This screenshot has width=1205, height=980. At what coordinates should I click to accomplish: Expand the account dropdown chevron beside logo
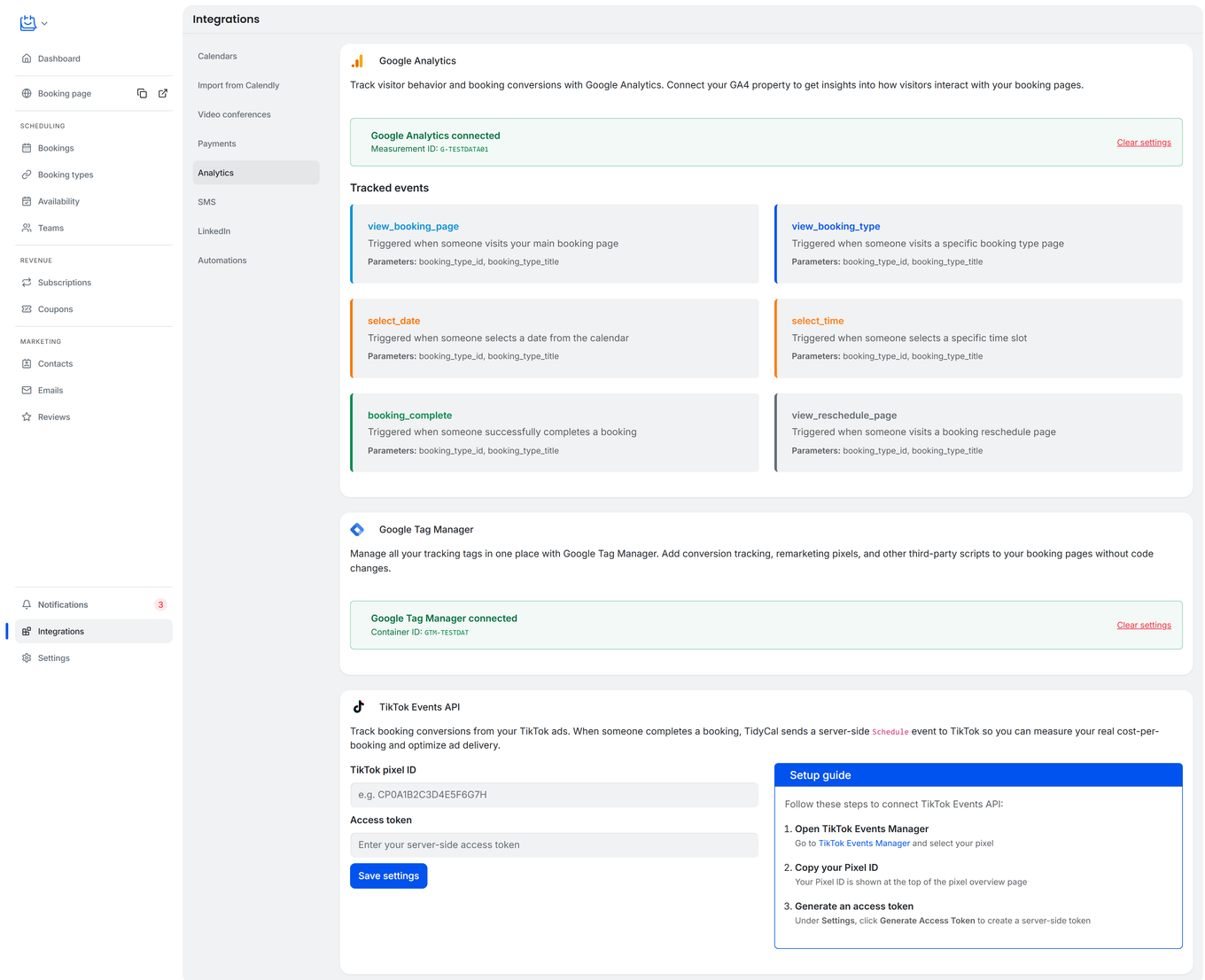pos(44,24)
